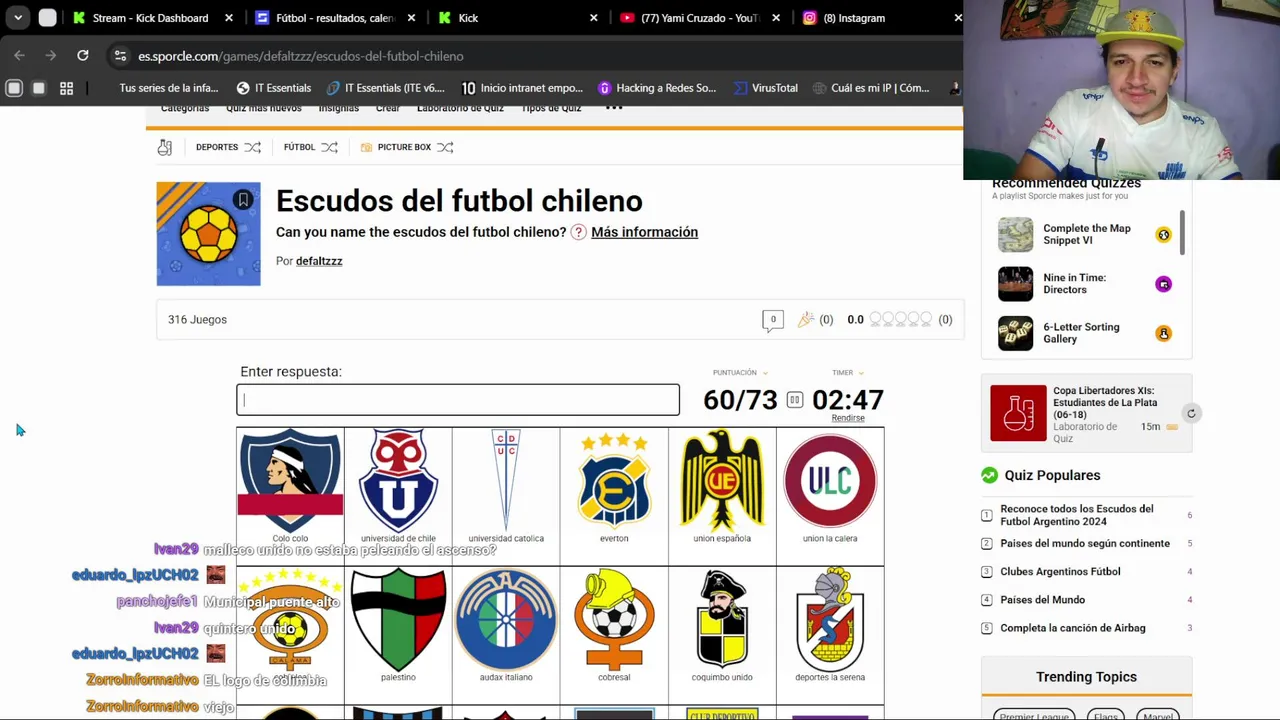Click the Colo Colo crest image
This screenshot has width=1280, height=720.
290,481
